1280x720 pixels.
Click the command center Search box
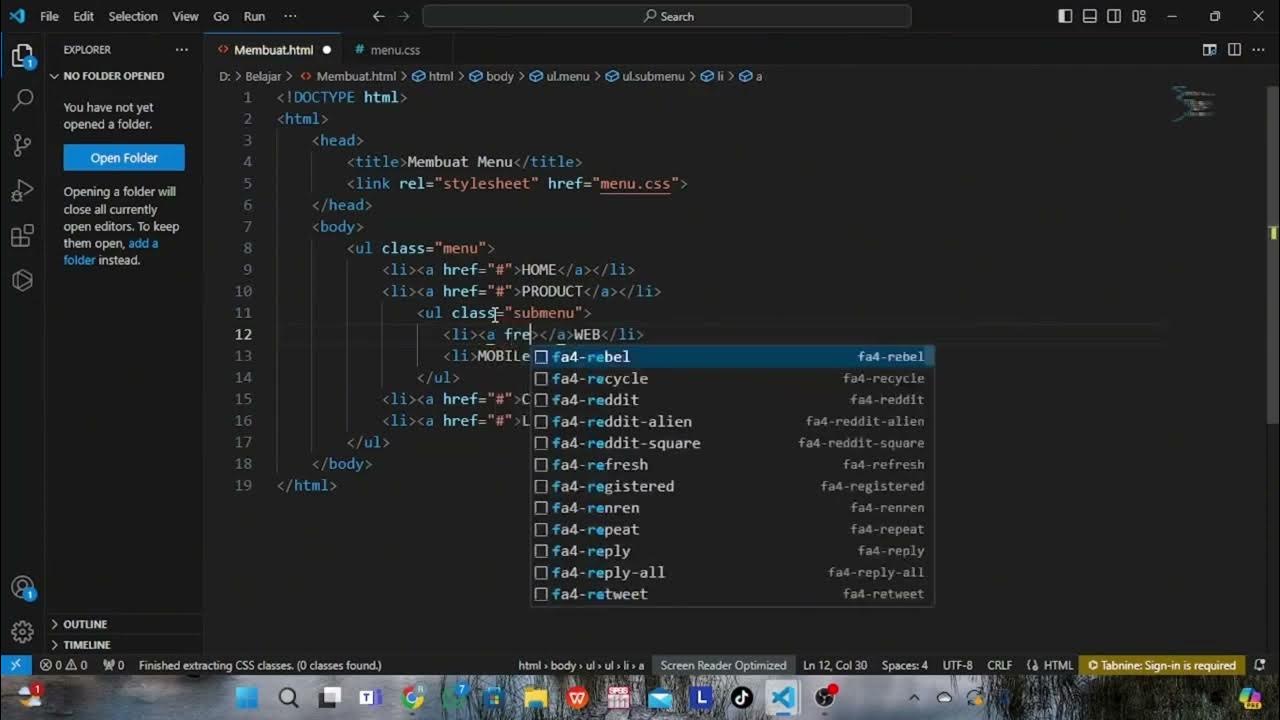(x=667, y=16)
